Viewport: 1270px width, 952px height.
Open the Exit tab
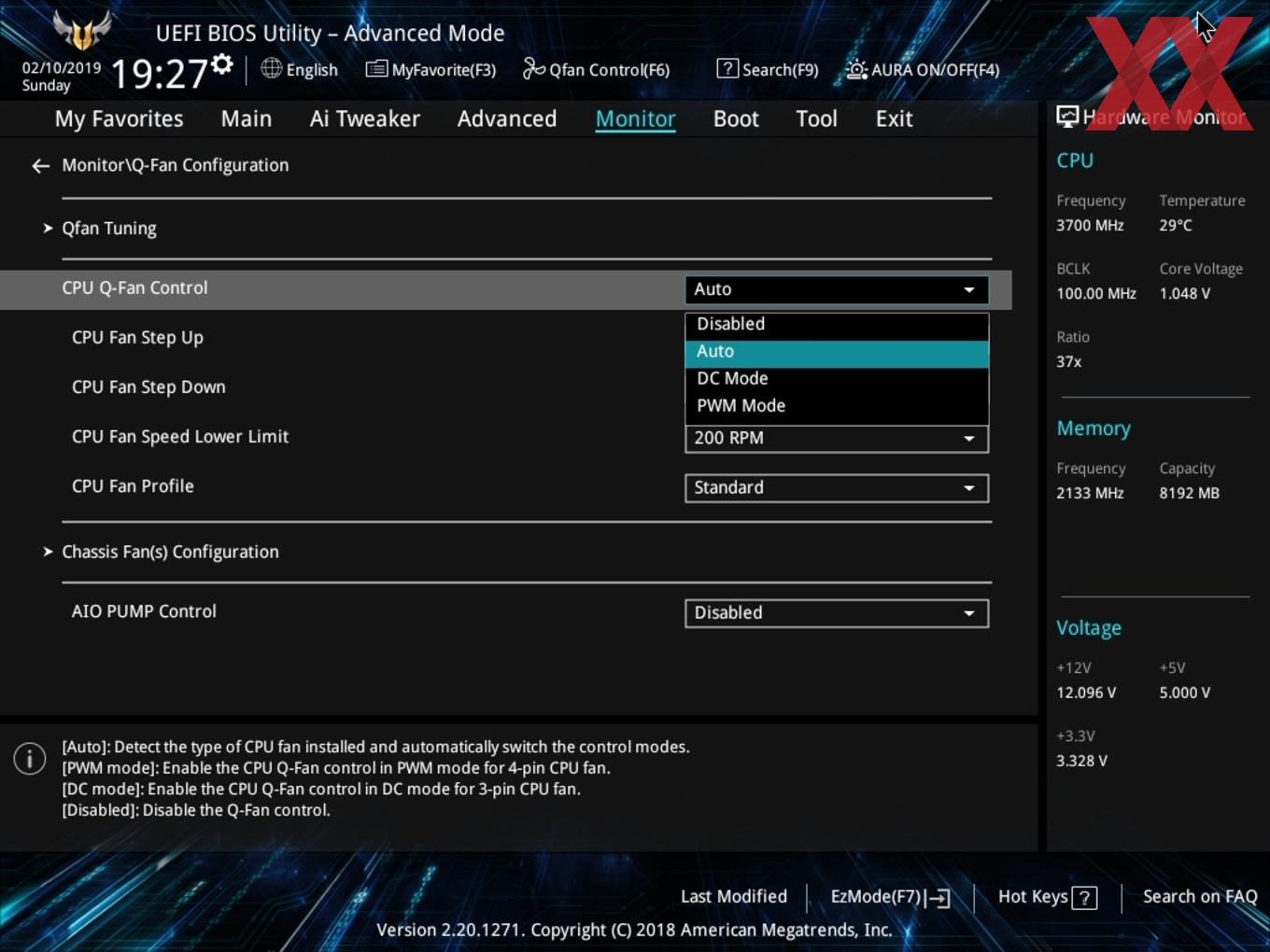(x=894, y=119)
